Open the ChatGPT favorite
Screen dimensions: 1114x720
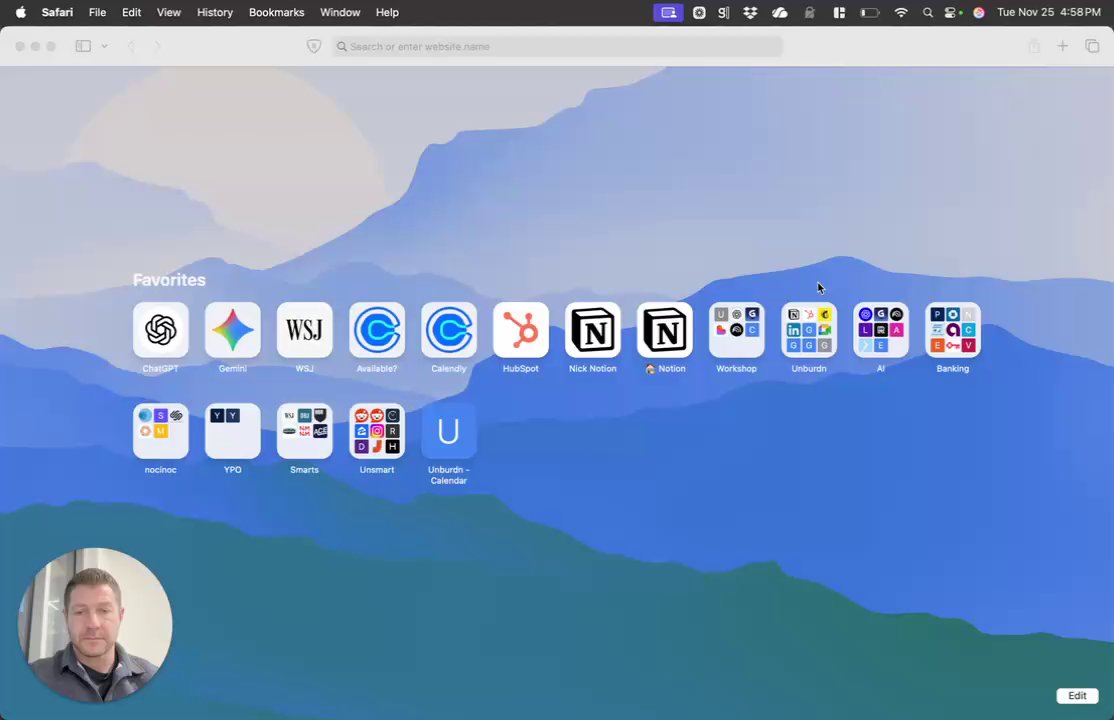161,330
